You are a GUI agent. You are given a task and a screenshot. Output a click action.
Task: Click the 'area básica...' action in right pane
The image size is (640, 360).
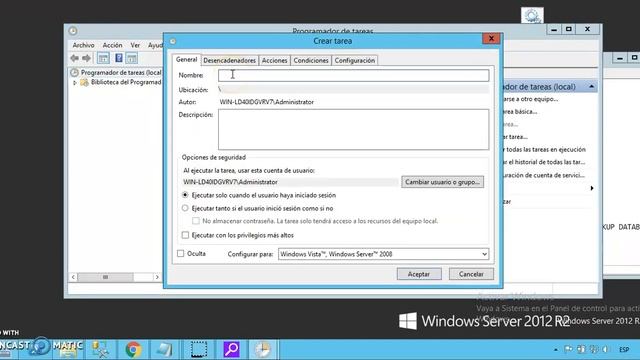pyautogui.click(x=520, y=111)
